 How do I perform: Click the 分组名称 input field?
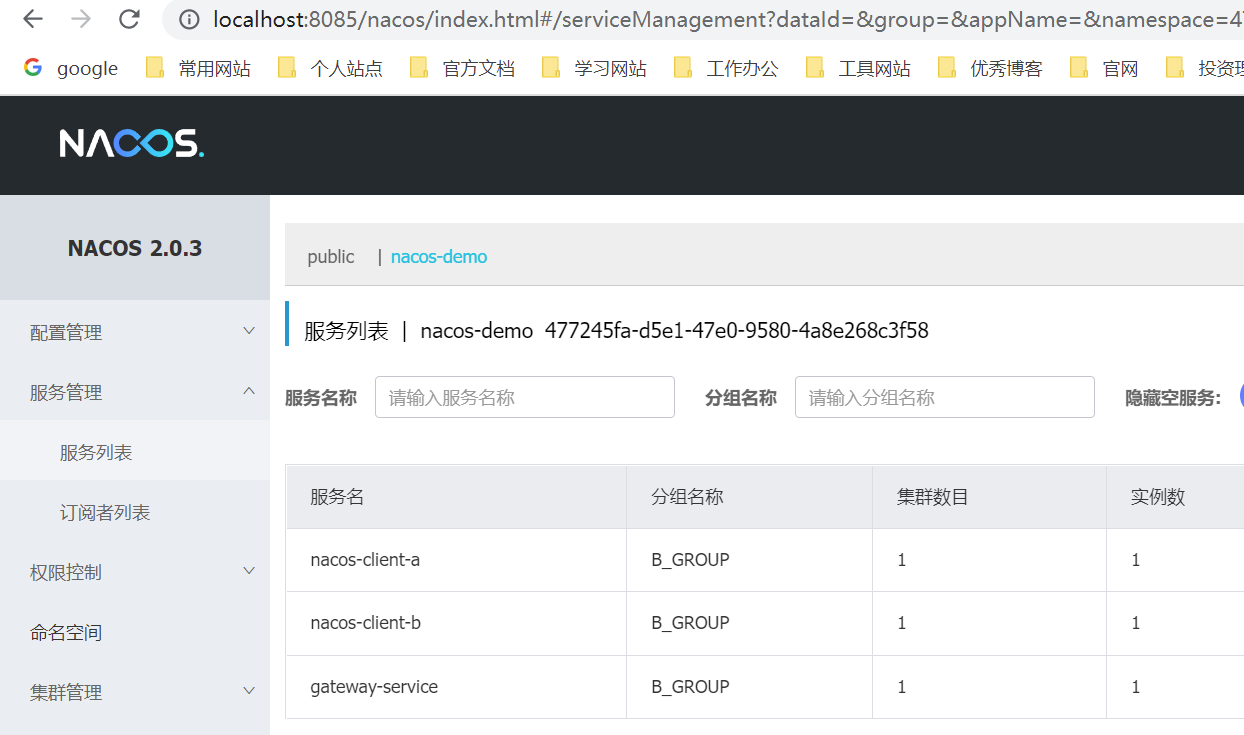tap(945, 397)
